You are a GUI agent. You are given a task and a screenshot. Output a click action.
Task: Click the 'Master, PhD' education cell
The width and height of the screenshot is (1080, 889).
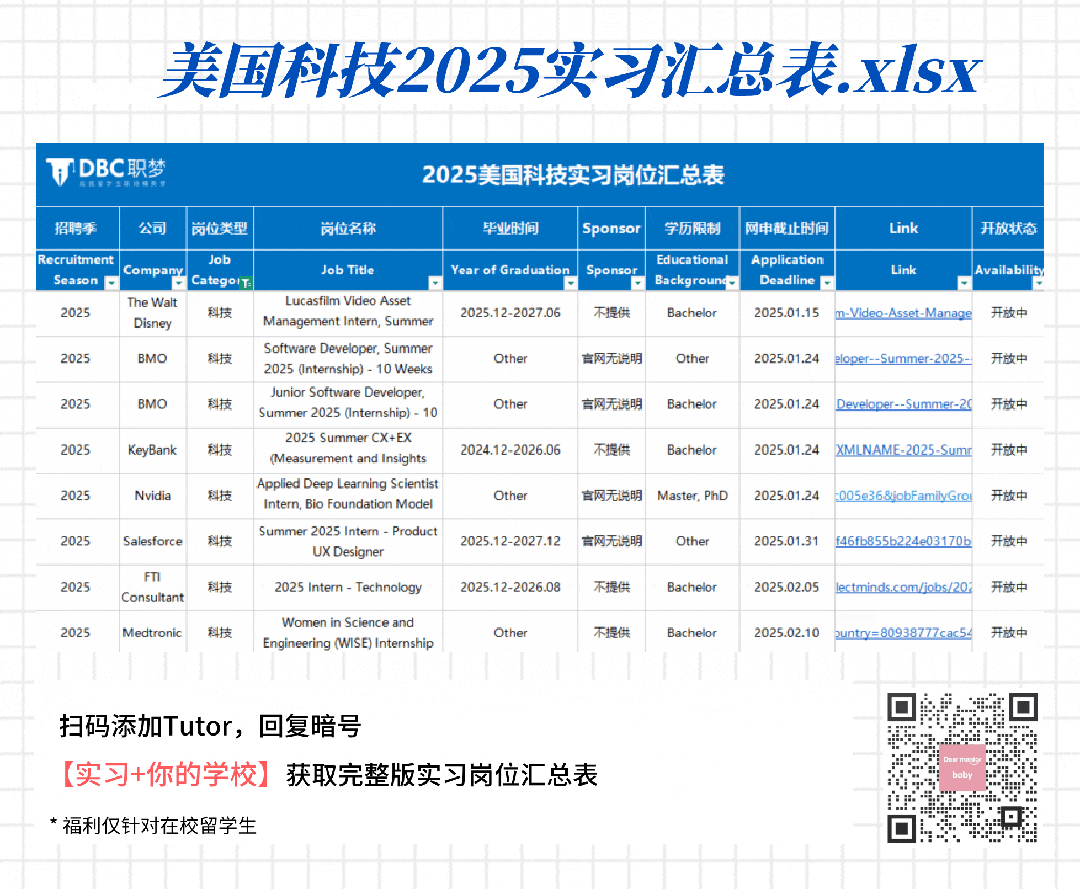point(692,496)
